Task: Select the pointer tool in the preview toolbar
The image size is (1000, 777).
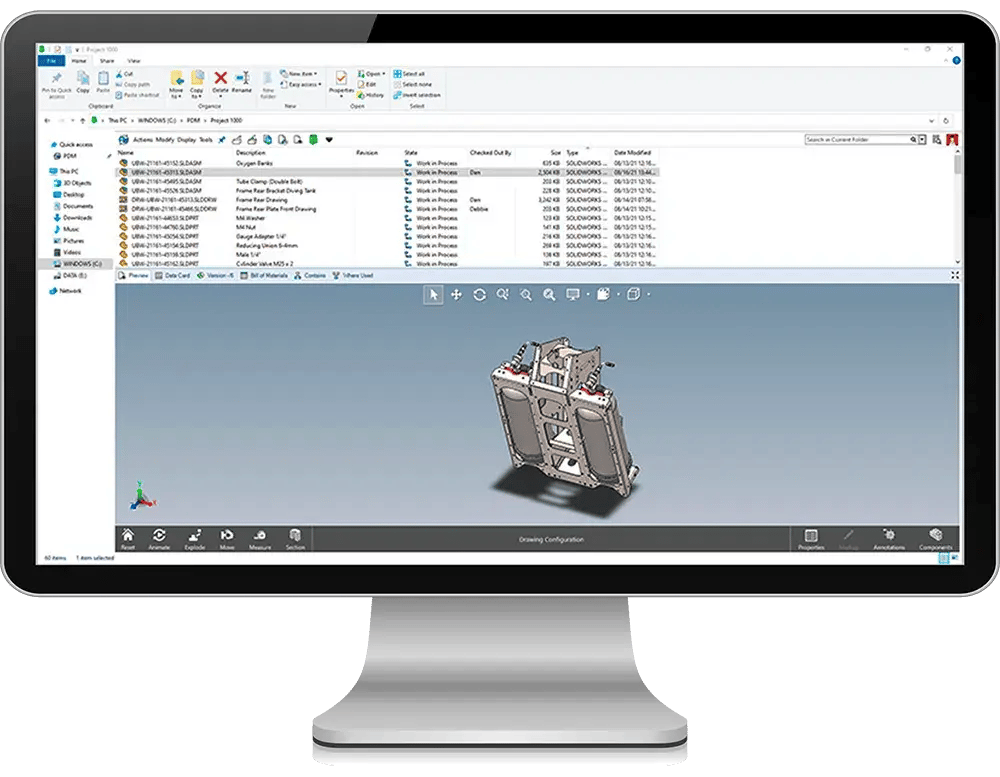Action: click(x=433, y=294)
